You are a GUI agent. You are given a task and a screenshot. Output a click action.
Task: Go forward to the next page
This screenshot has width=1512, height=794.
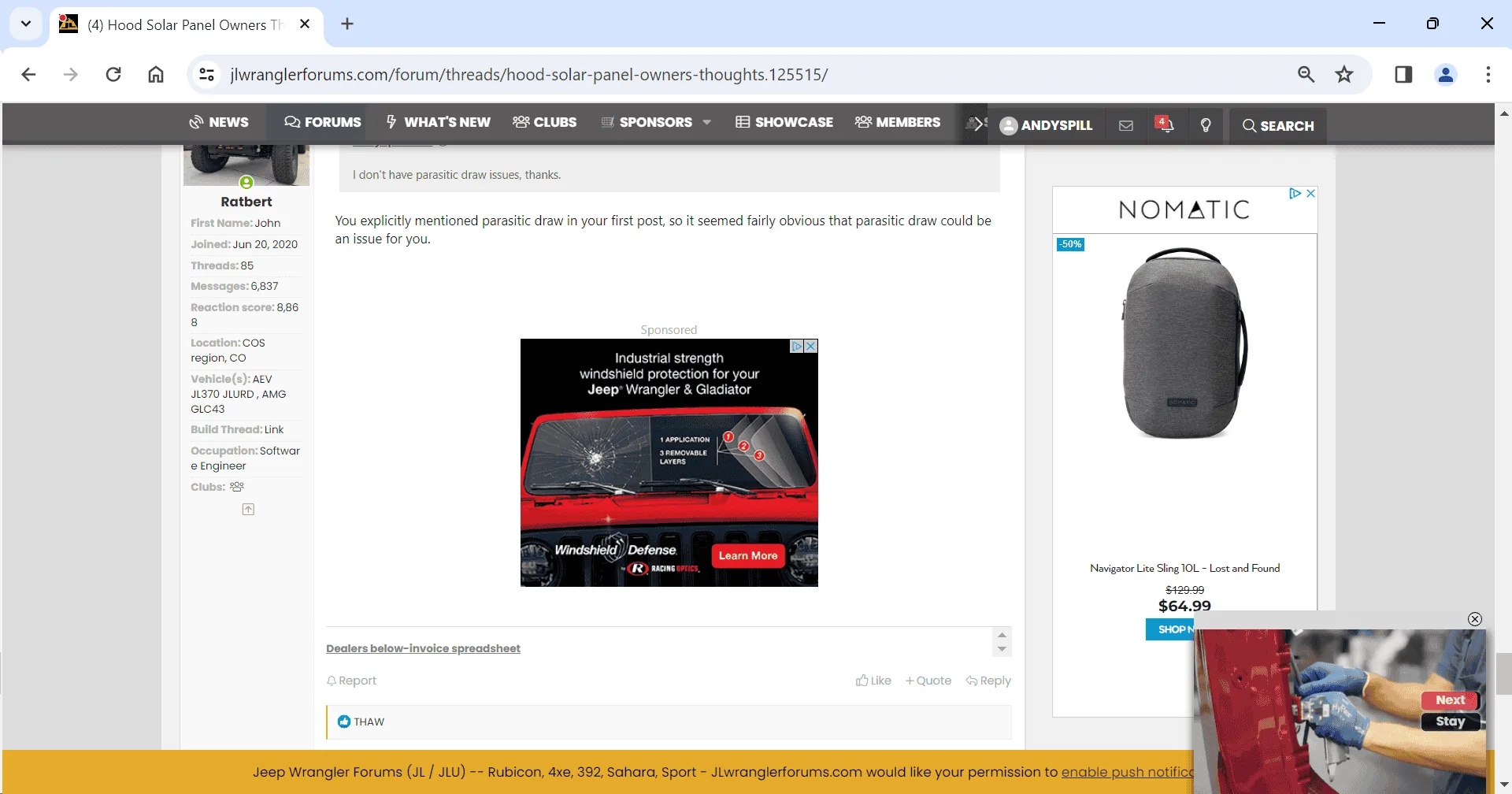pos(71,74)
